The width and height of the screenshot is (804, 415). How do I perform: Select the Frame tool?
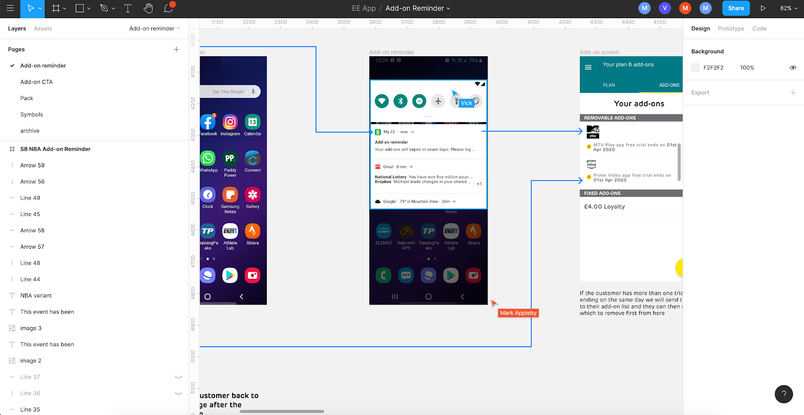point(56,8)
